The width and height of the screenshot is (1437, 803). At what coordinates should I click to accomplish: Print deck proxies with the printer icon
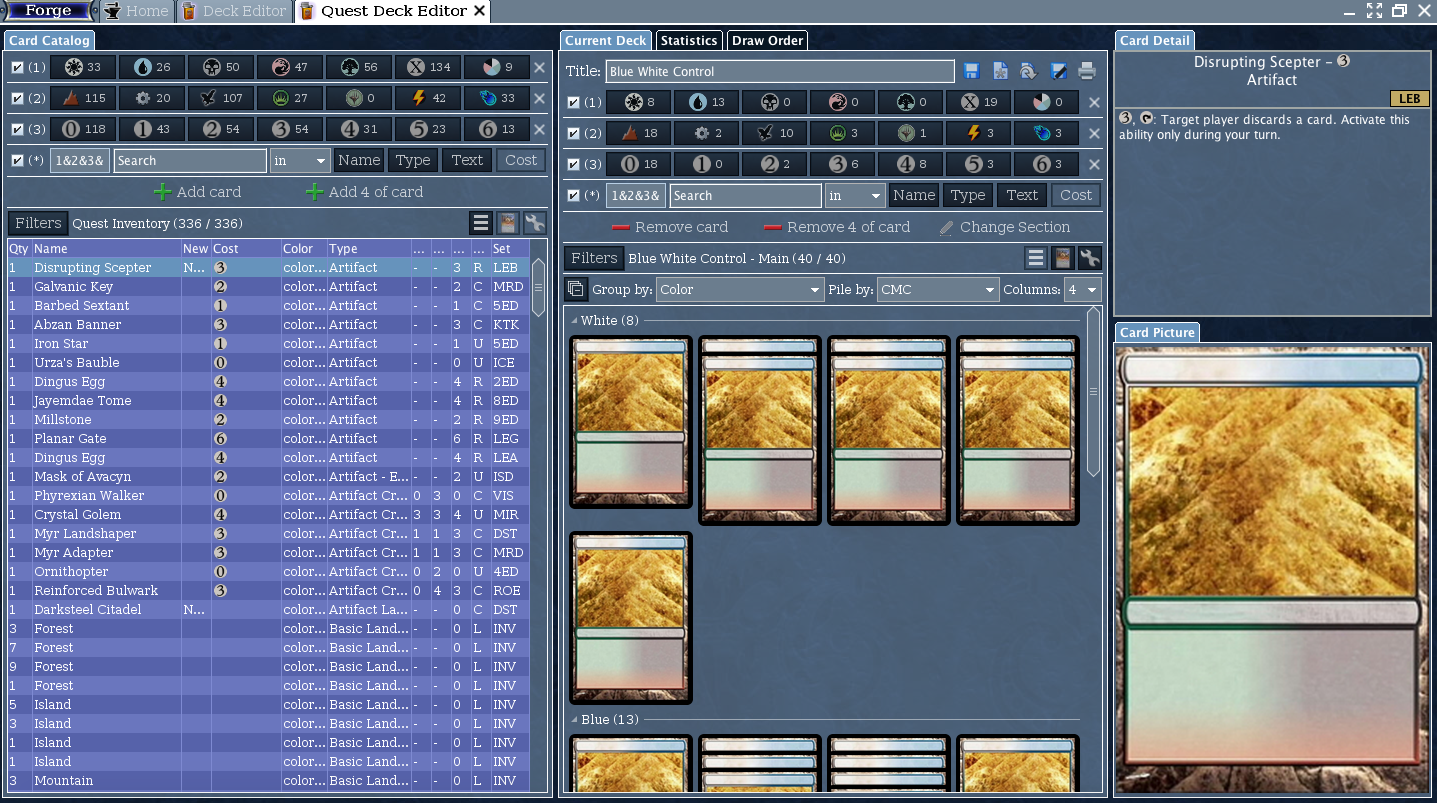[1087, 72]
